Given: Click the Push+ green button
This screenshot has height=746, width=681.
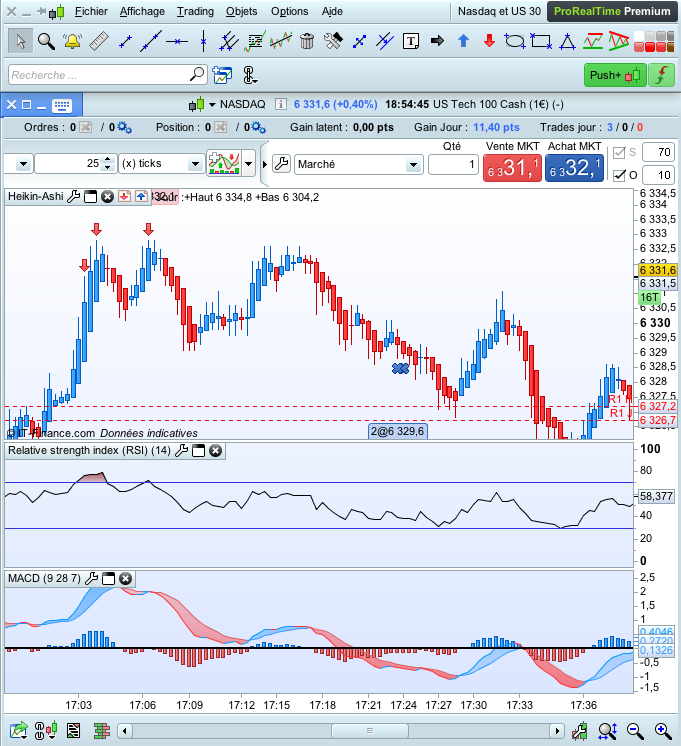Looking at the screenshot, I should tap(615, 75).
